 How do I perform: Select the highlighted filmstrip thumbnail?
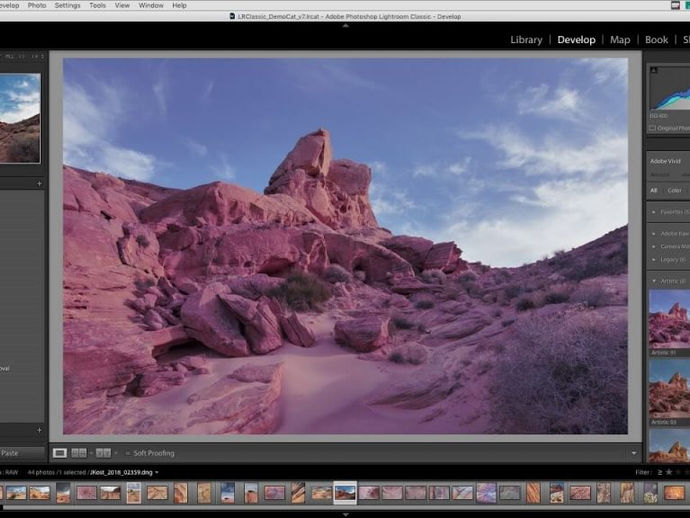[345, 492]
